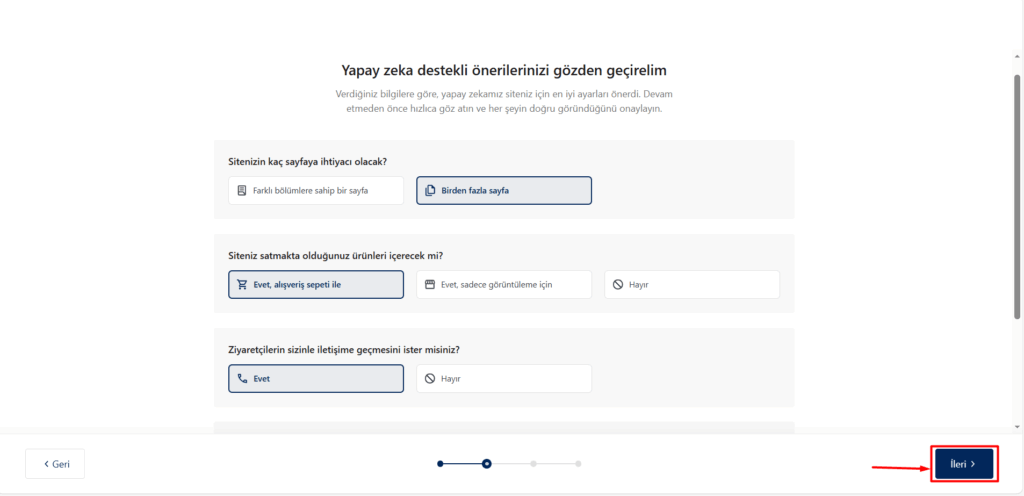The height and width of the screenshot is (496, 1024).
Task: Continue with the İleri button
Action: [x=964, y=464]
